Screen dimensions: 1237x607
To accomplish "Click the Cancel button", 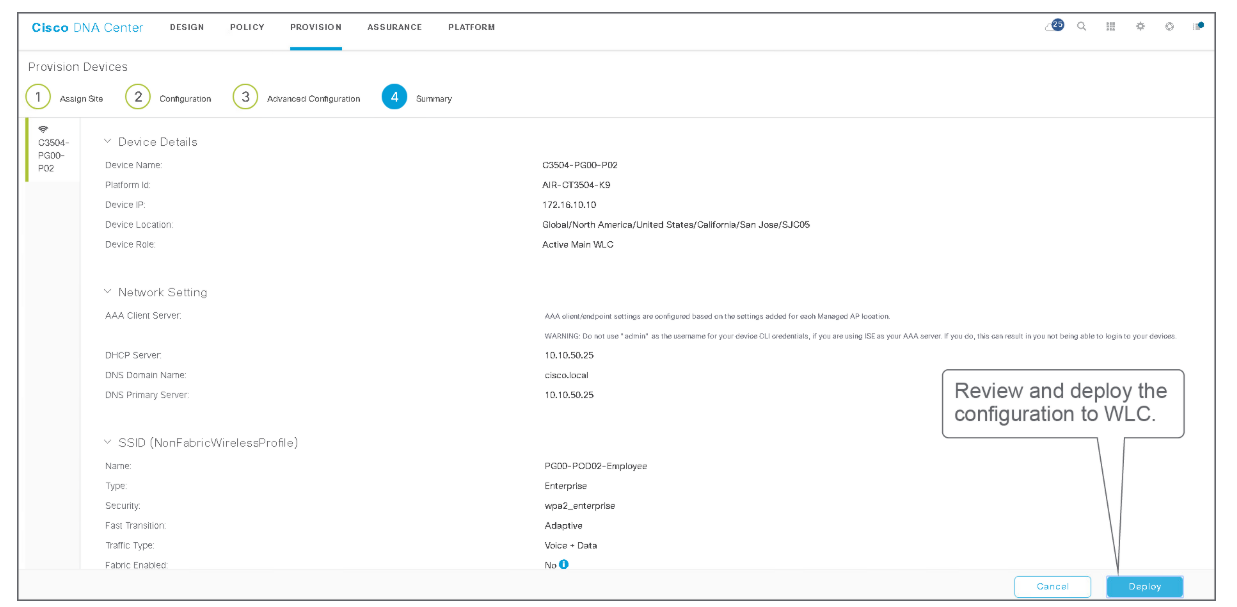I will pyautogui.click(x=1052, y=587).
